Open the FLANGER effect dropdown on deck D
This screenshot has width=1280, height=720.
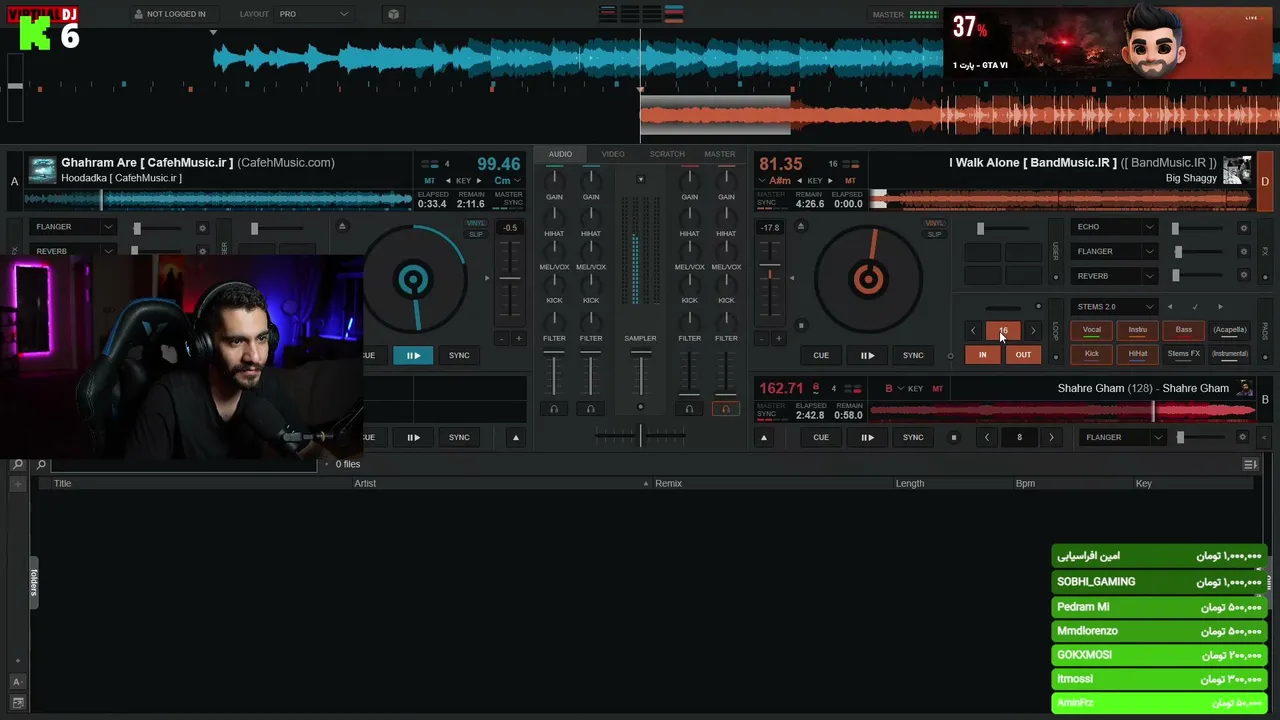click(1114, 251)
